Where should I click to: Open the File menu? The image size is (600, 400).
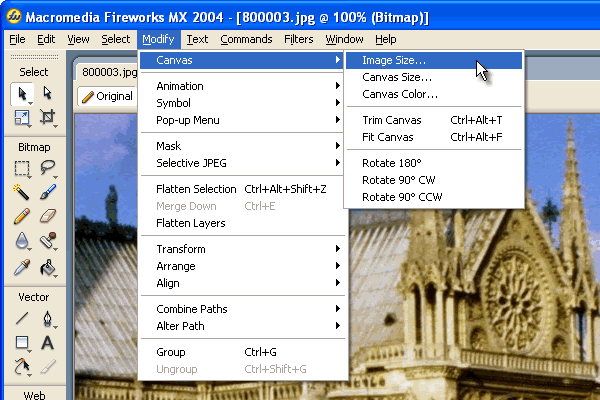pos(17,39)
